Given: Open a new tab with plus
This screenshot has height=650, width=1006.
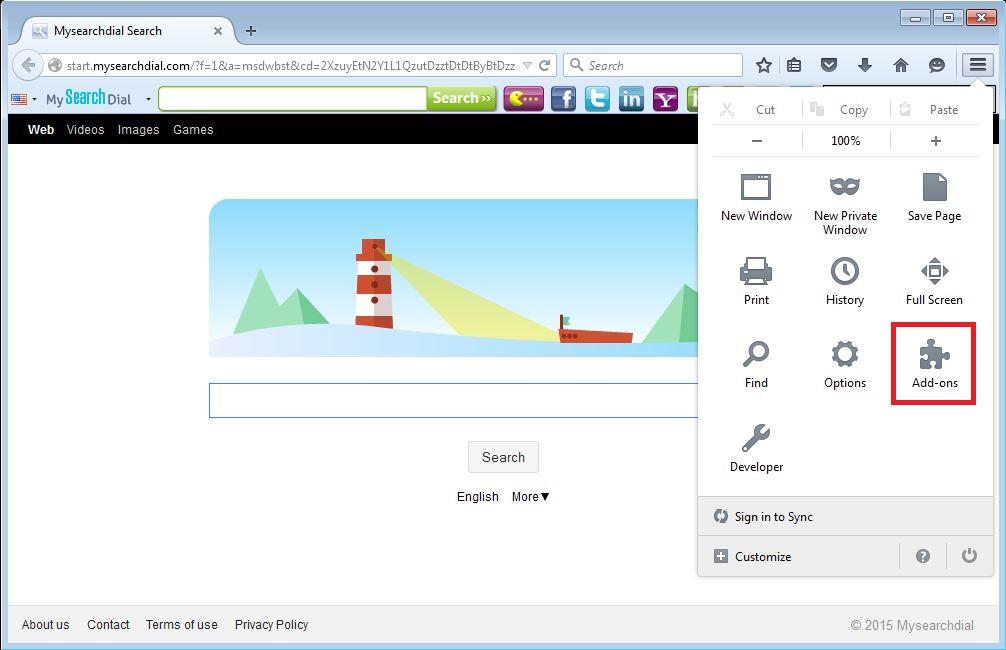Looking at the screenshot, I should 251,31.
